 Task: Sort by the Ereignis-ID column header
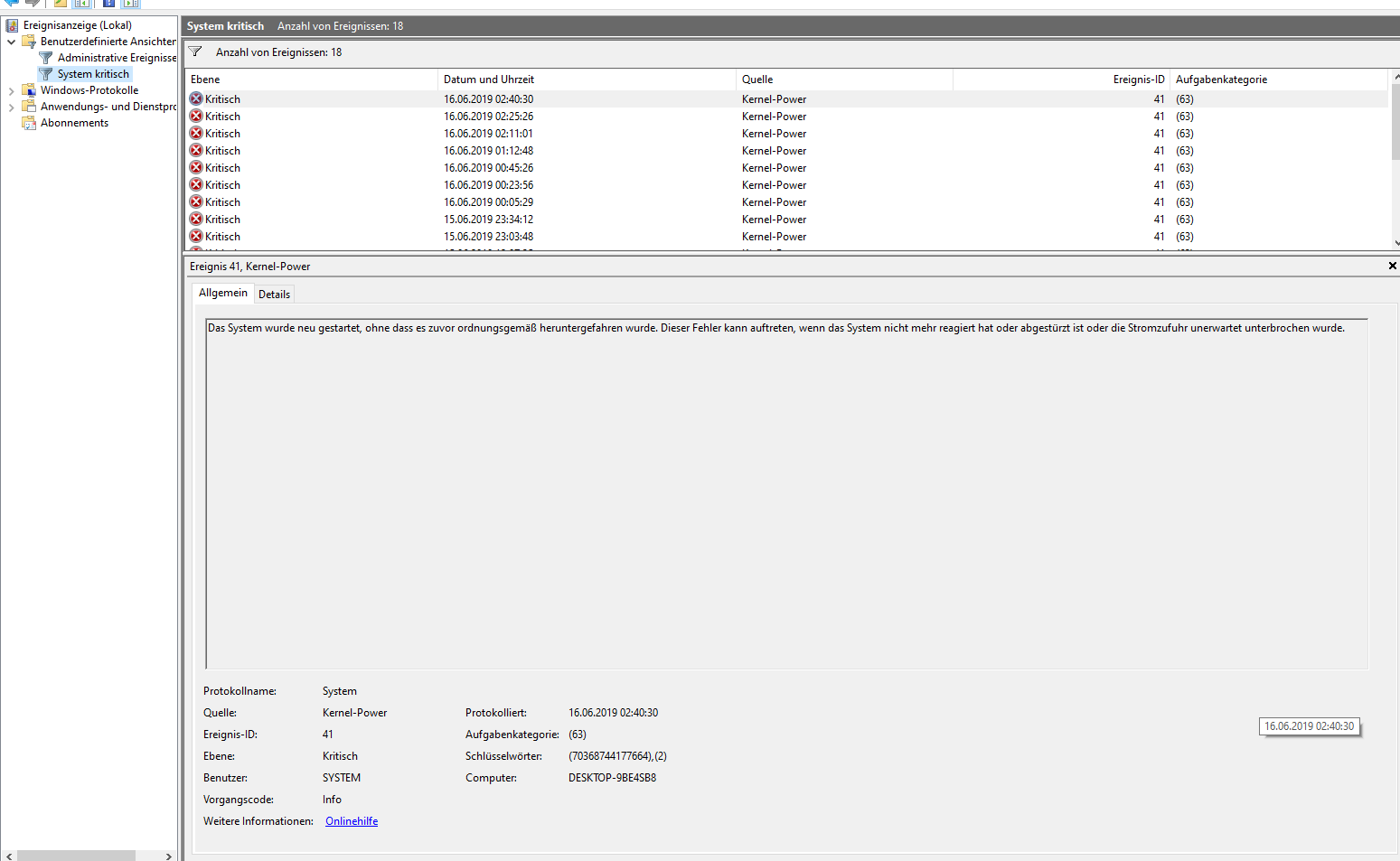[1061, 80]
